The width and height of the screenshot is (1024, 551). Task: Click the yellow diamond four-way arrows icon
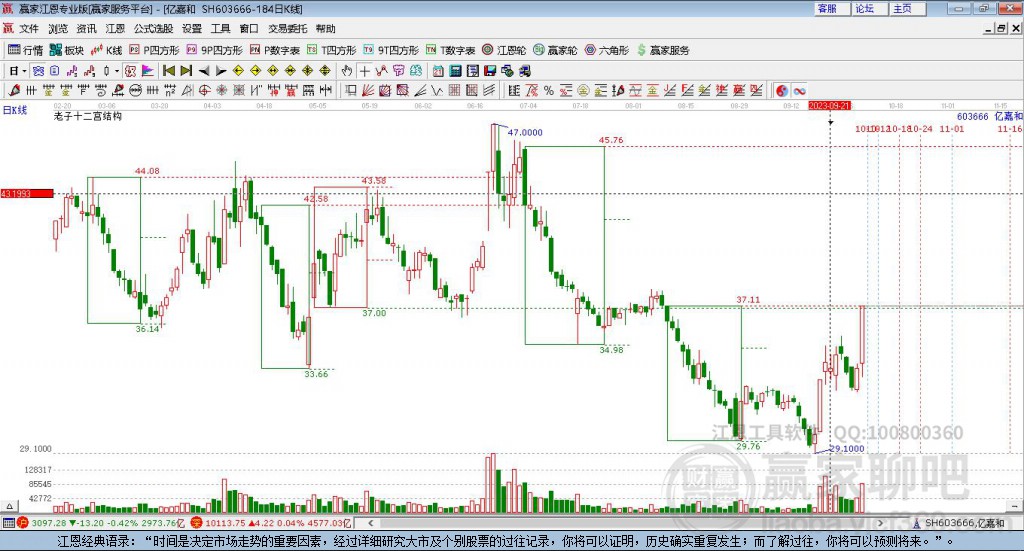click(308, 71)
